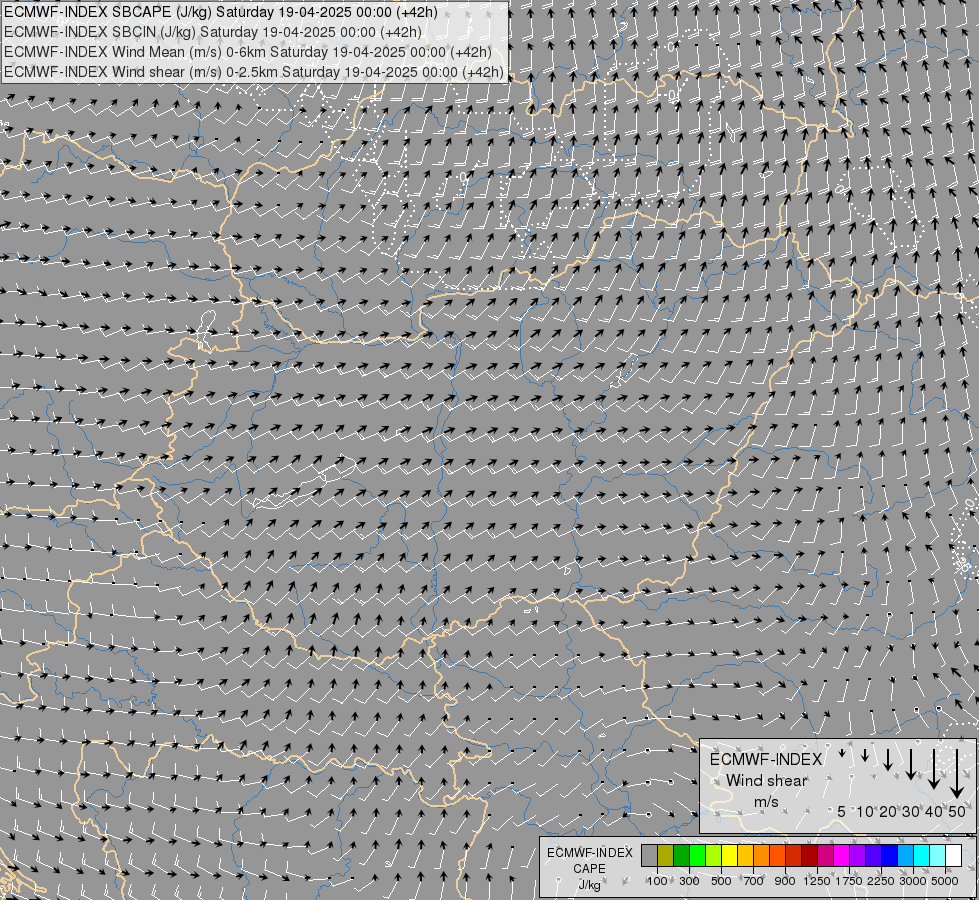Image resolution: width=979 pixels, height=900 pixels.
Task: Click the CAPE legend value 3000
Action: tap(913, 881)
